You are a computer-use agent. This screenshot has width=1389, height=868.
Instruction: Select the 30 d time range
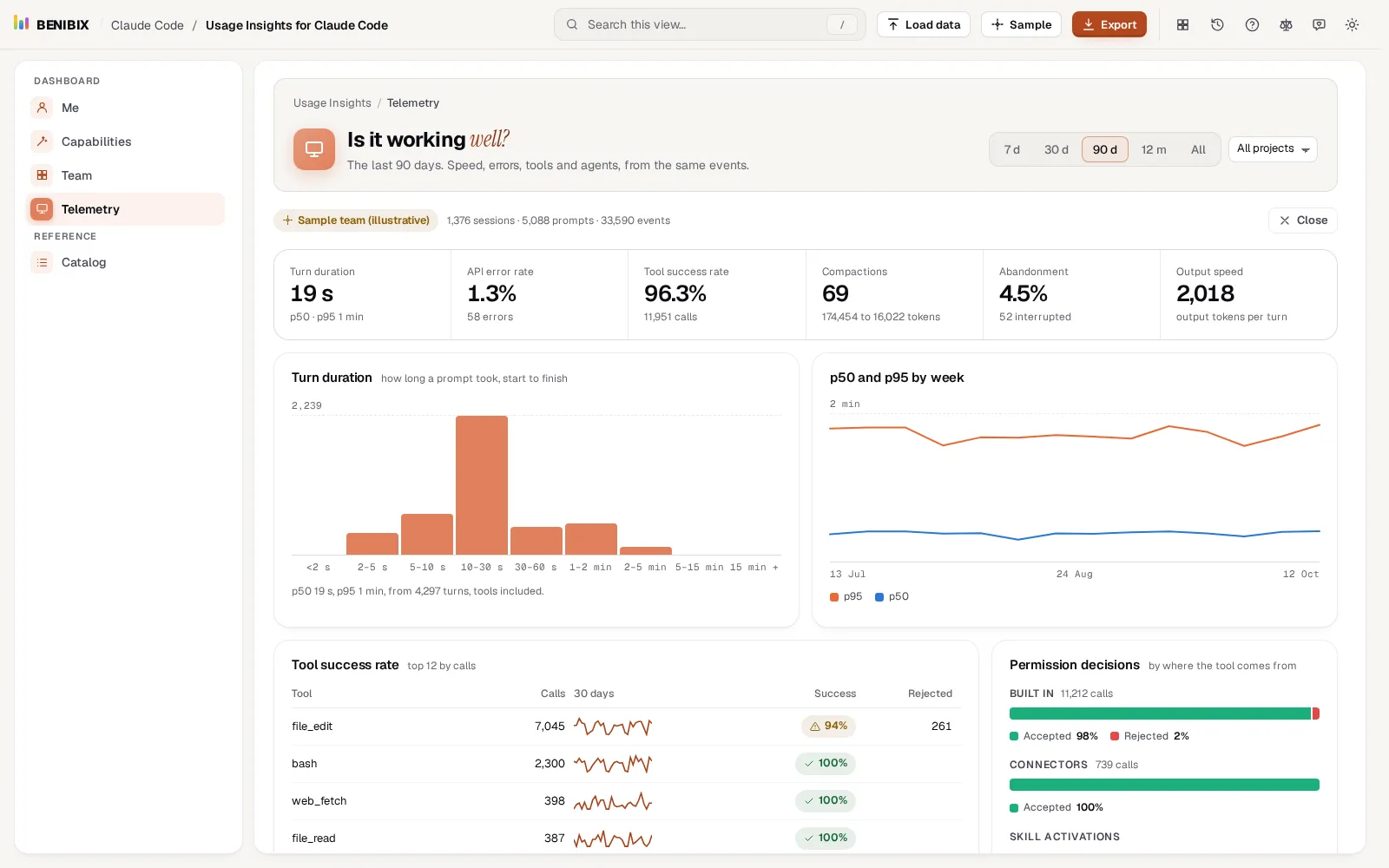click(1056, 149)
